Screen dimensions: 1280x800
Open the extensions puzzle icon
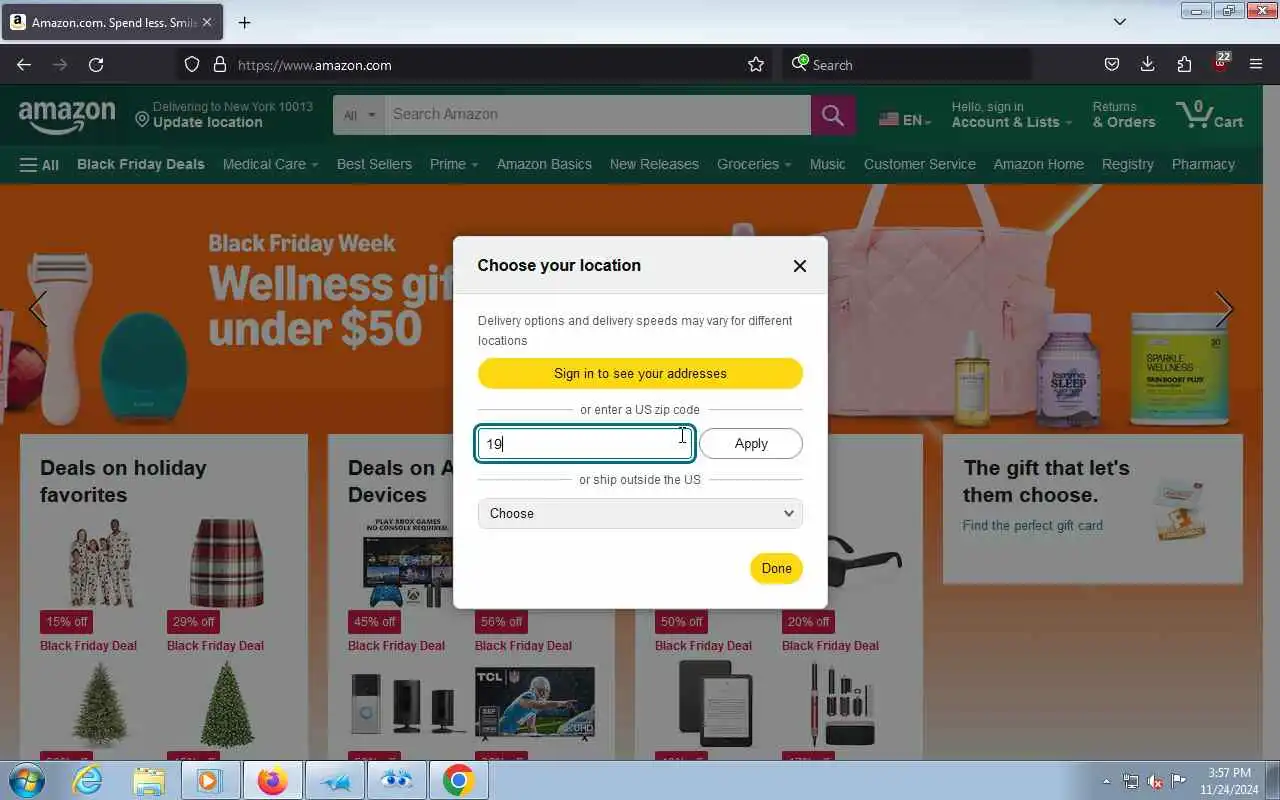[1184, 65]
